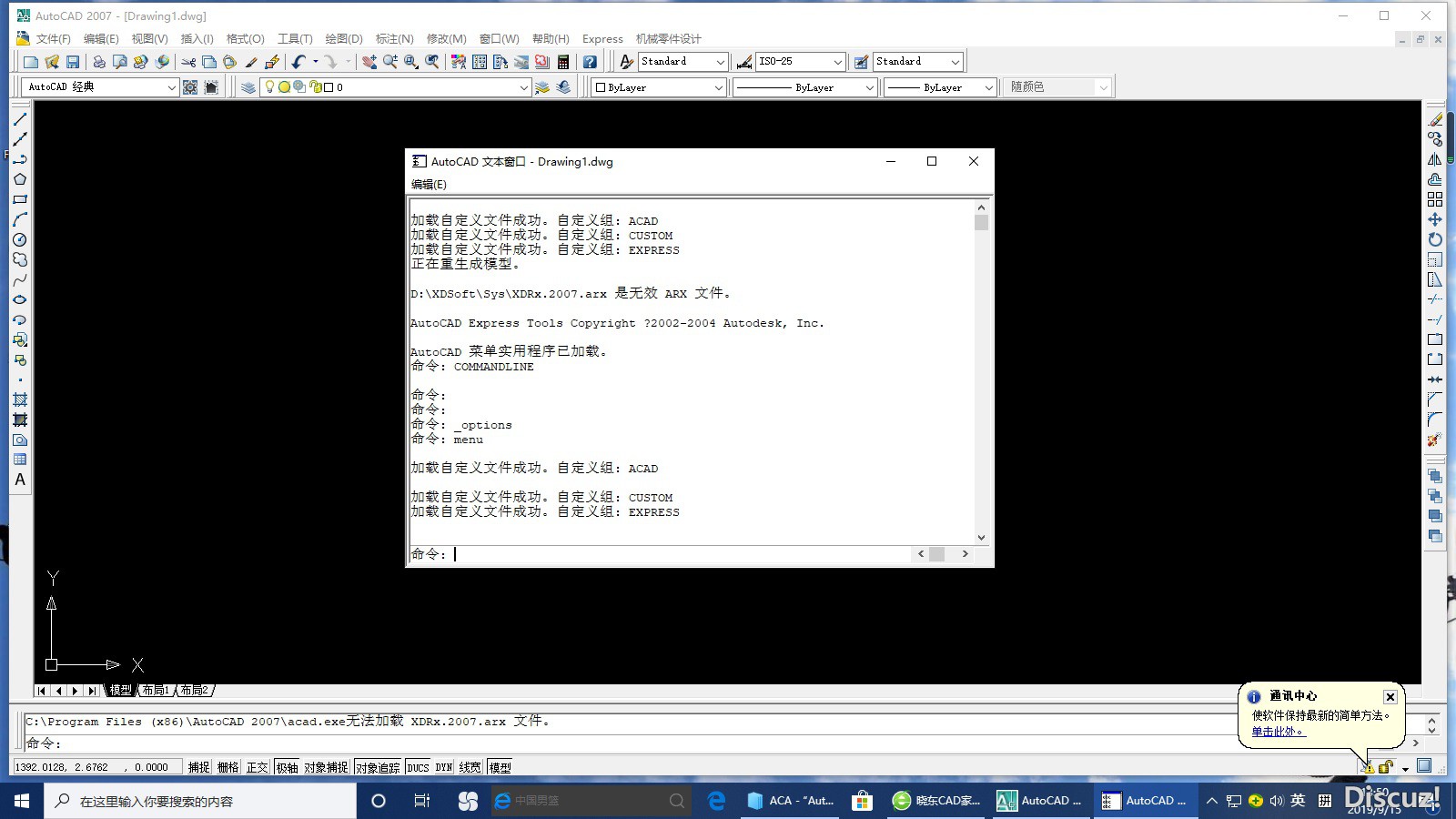Click the Undo arrow icon
Screen dimensions: 1456x819
[x=298, y=62]
